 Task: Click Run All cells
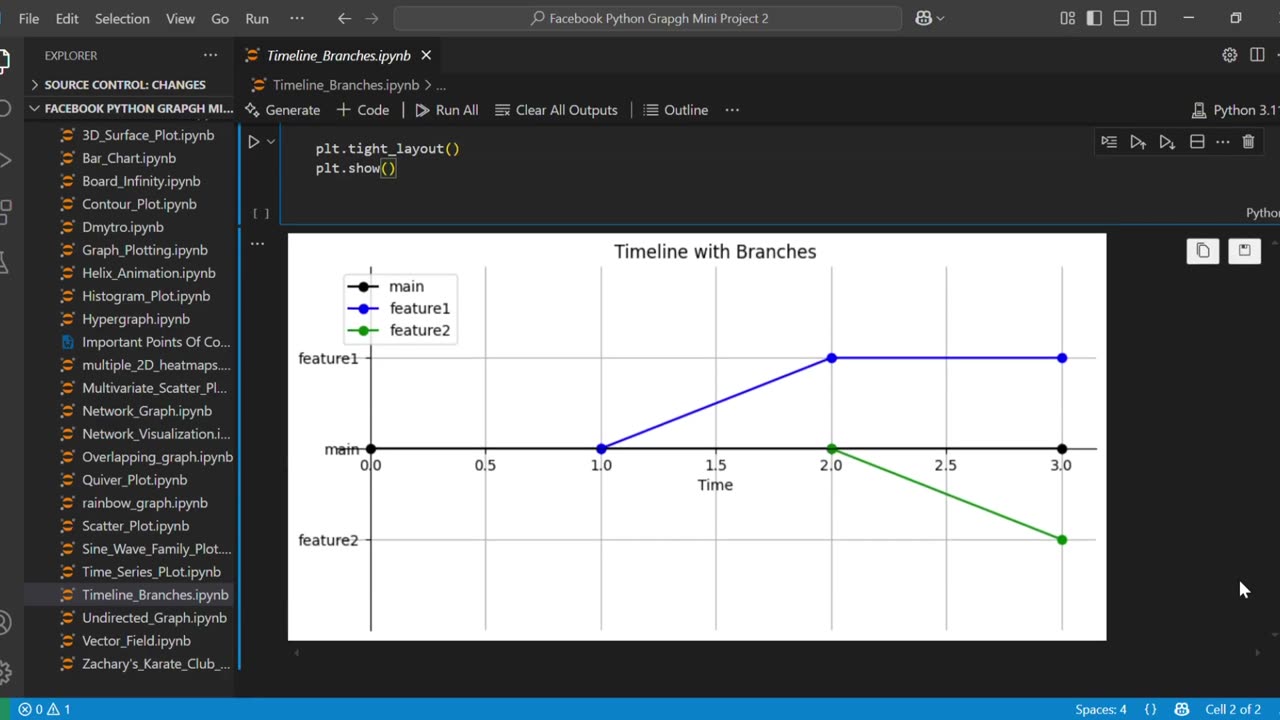[447, 110]
